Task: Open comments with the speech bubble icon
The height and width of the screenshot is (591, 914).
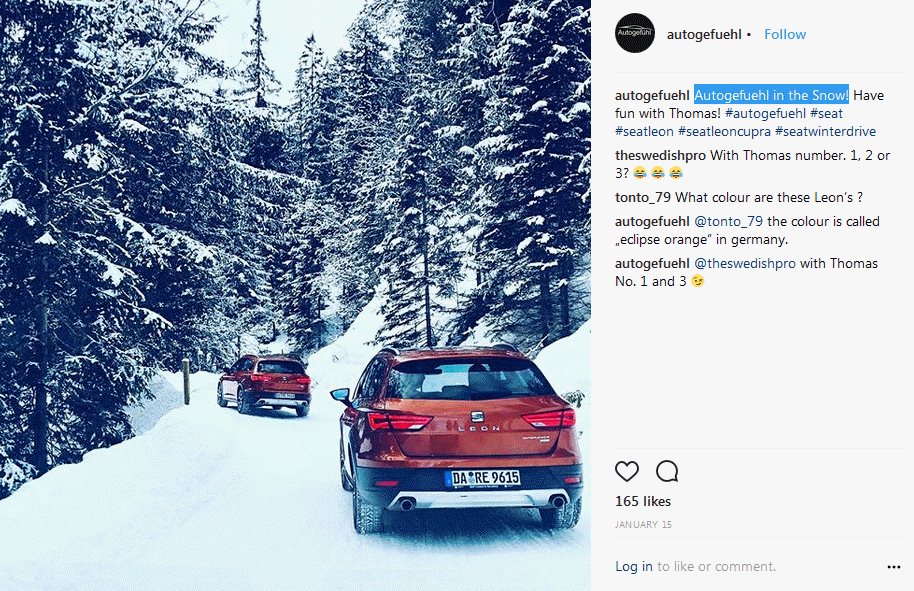Action: pyautogui.click(x=667, y=471)
